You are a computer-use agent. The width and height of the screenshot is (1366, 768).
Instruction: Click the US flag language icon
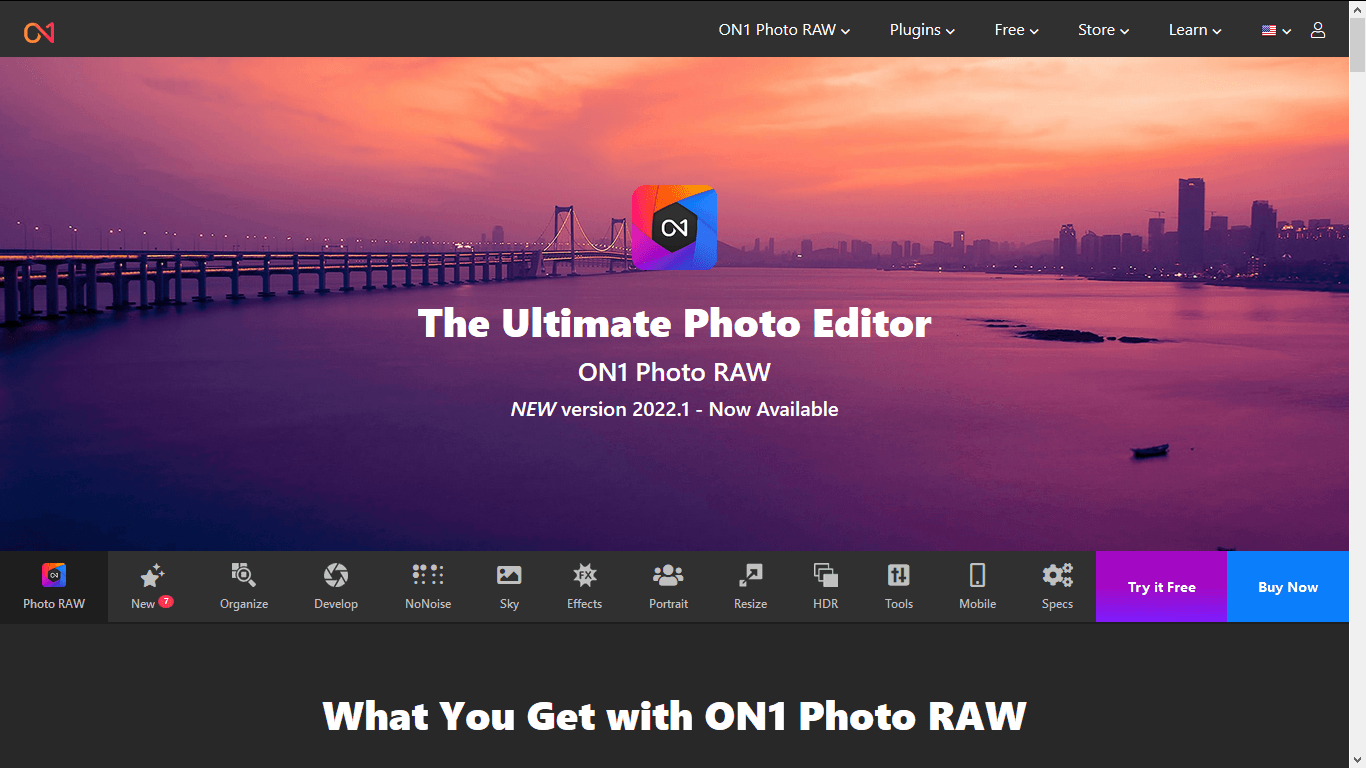tap(1269, 30)
